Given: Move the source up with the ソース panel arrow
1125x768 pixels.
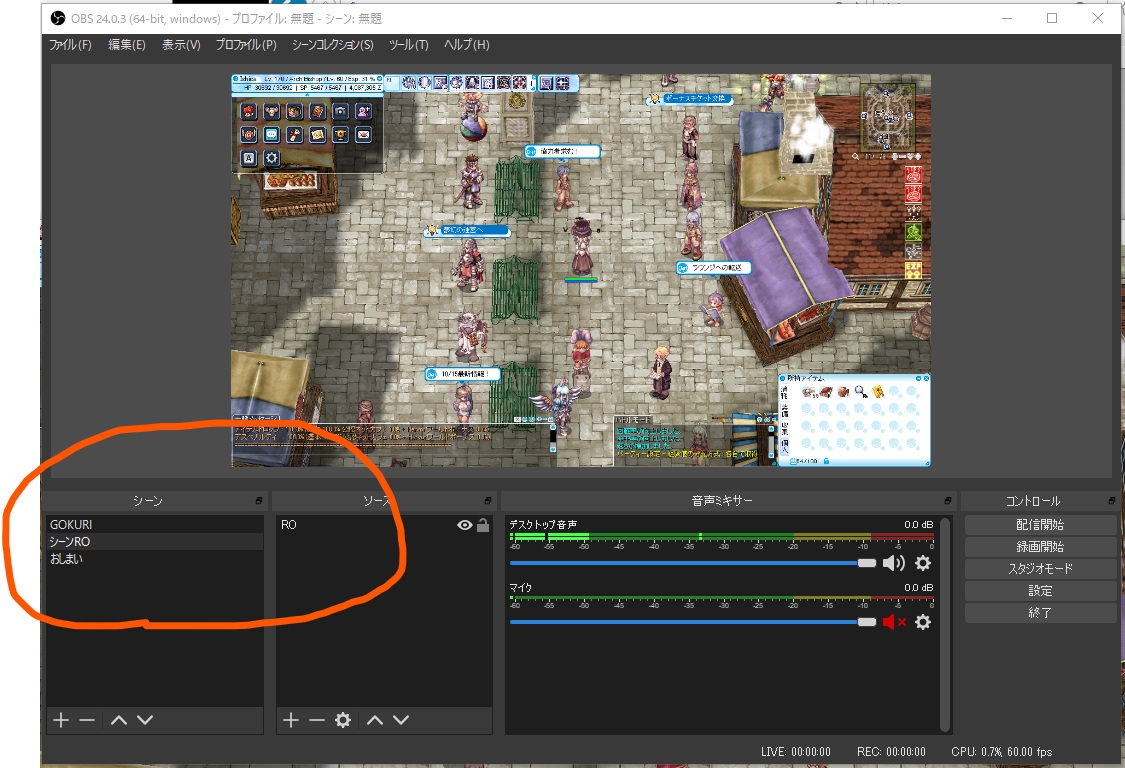Looking at the screenshot, I should pyautogui.click(x=375, y=720).
